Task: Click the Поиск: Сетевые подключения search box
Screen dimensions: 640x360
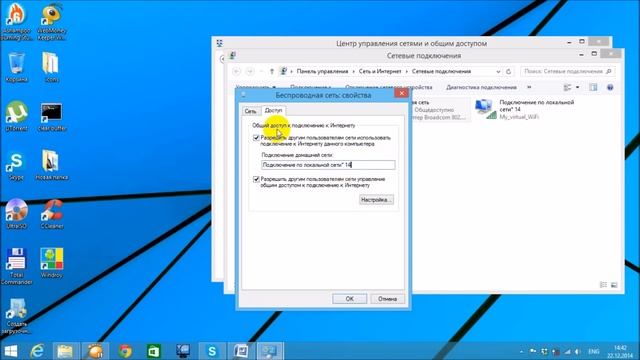Action: pos(567,71)
